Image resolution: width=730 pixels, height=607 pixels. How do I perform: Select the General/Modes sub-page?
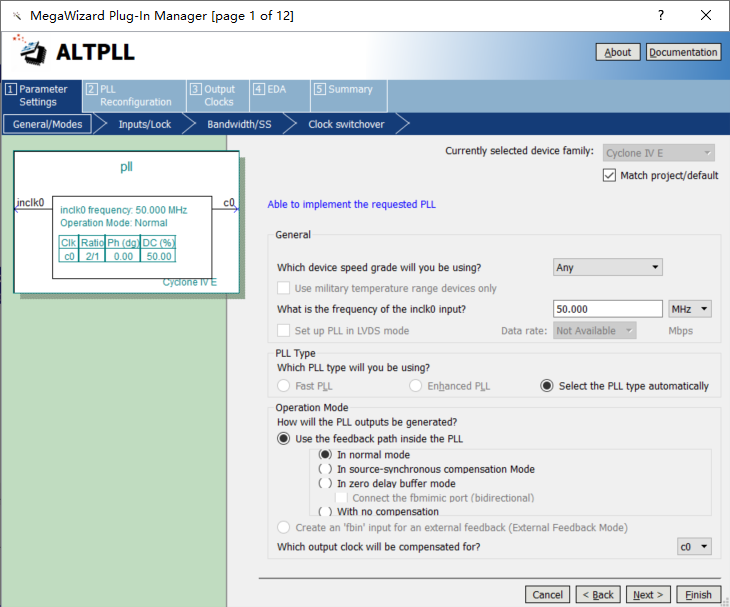click(x=47, y=124)
